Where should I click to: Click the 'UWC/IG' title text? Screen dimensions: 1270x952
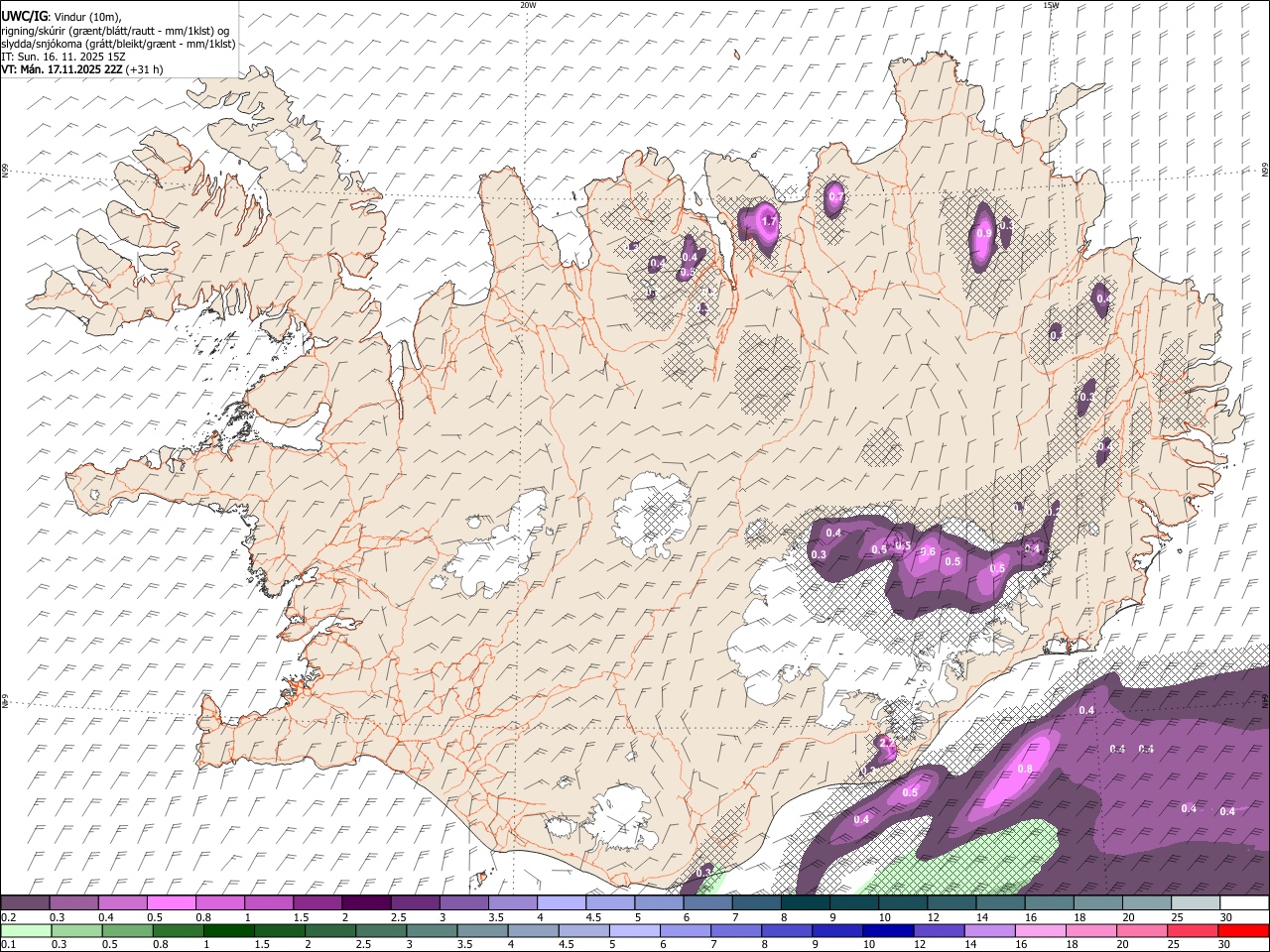24,16
